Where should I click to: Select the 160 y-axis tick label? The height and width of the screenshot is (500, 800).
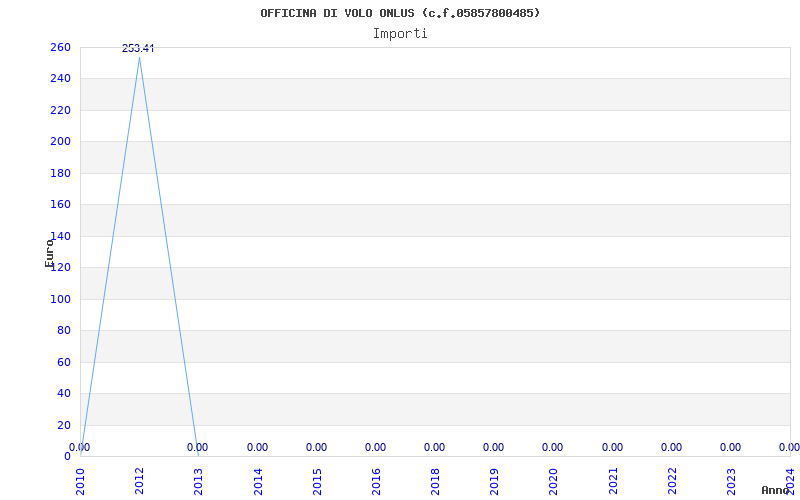60,205
